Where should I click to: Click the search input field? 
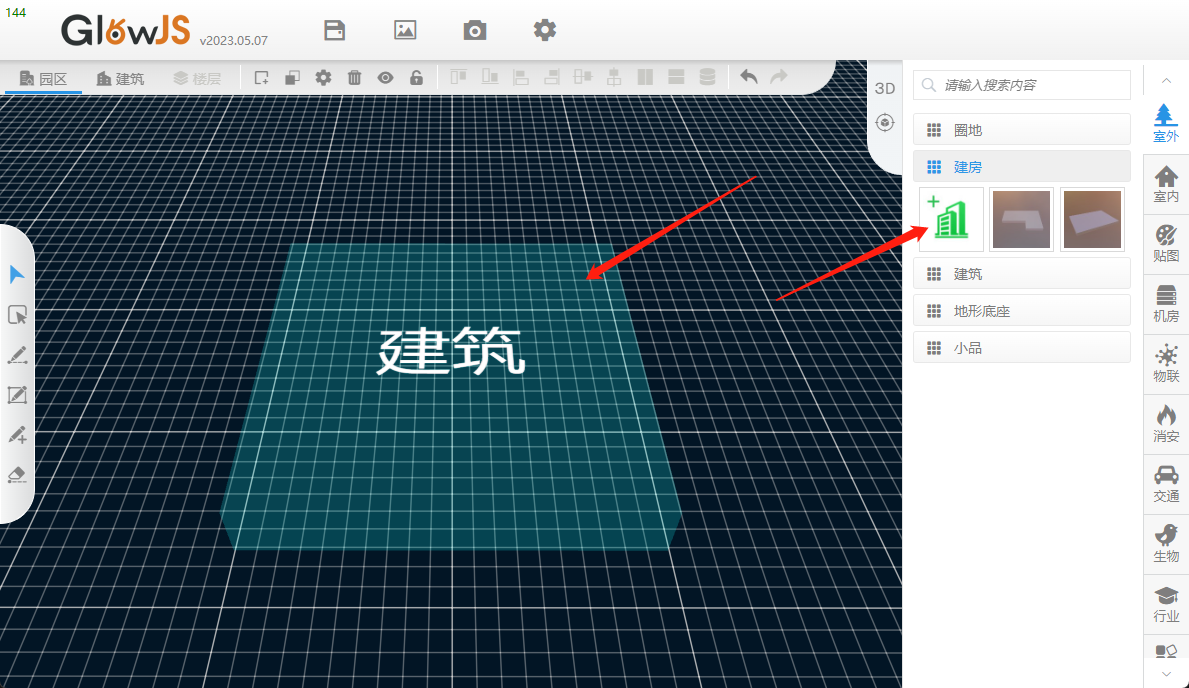point(1030,85)
